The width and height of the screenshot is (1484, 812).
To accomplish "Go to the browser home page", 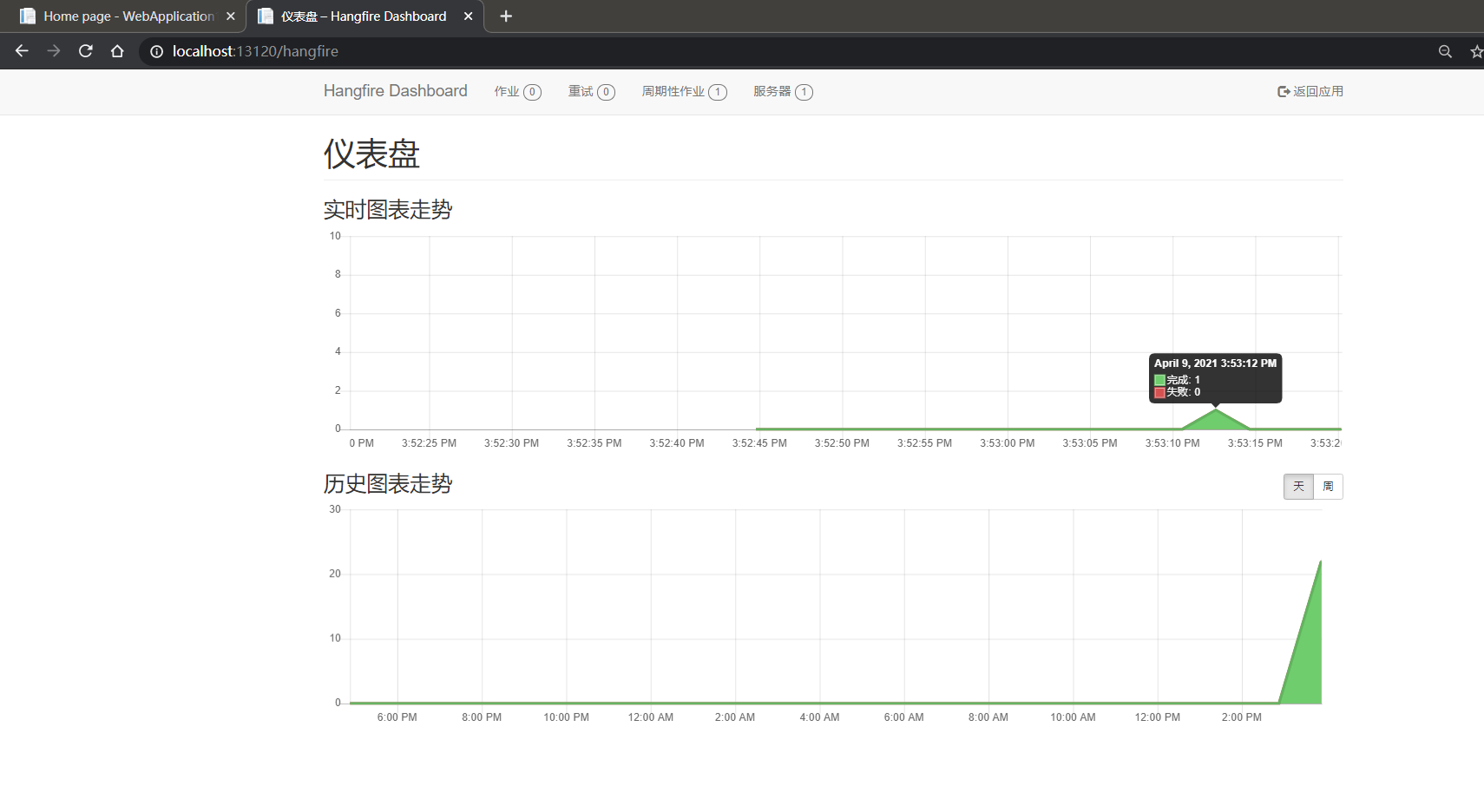I will click(x=117, y=51).
